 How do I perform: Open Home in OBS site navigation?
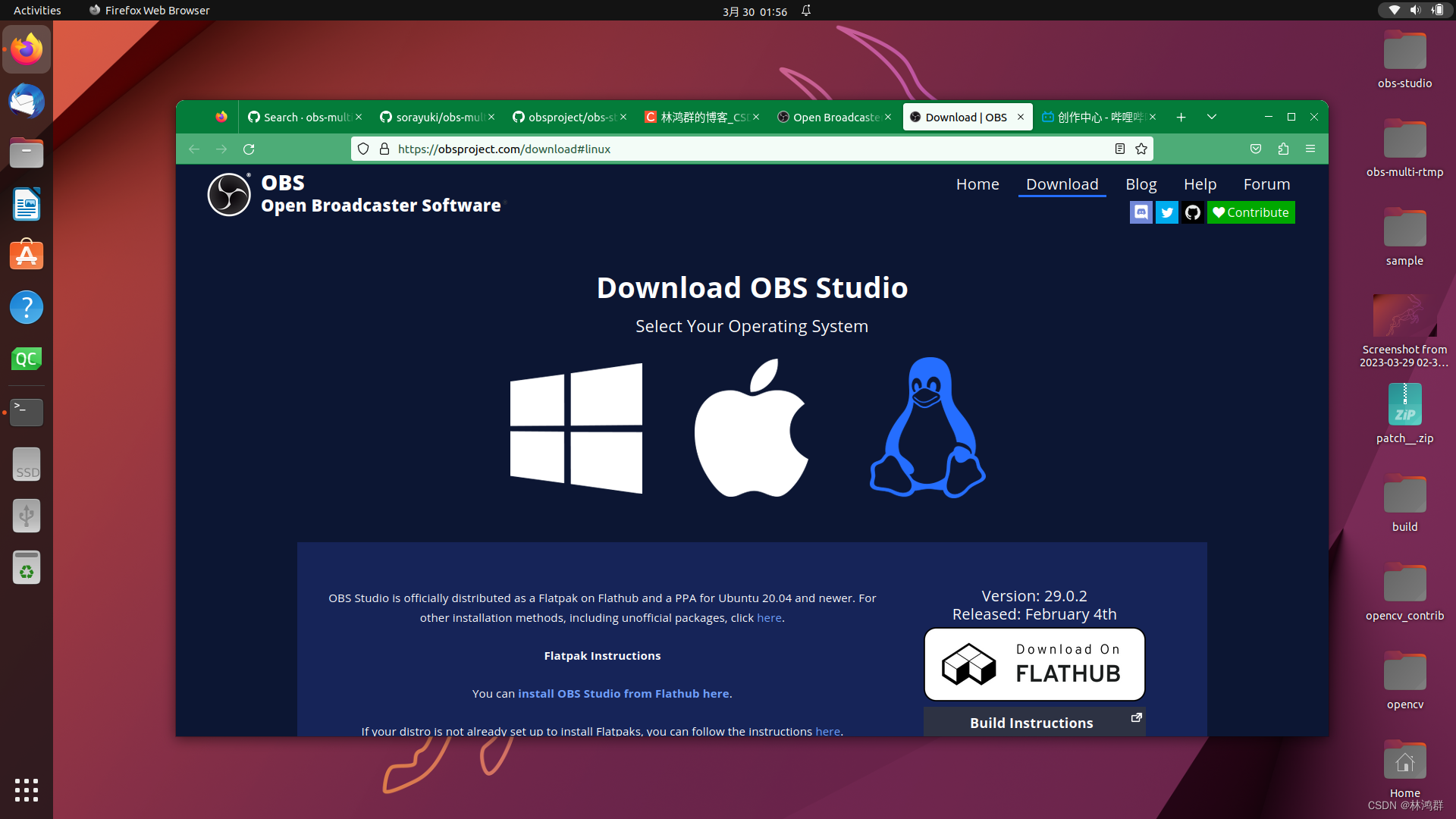[x=977, y=184]
